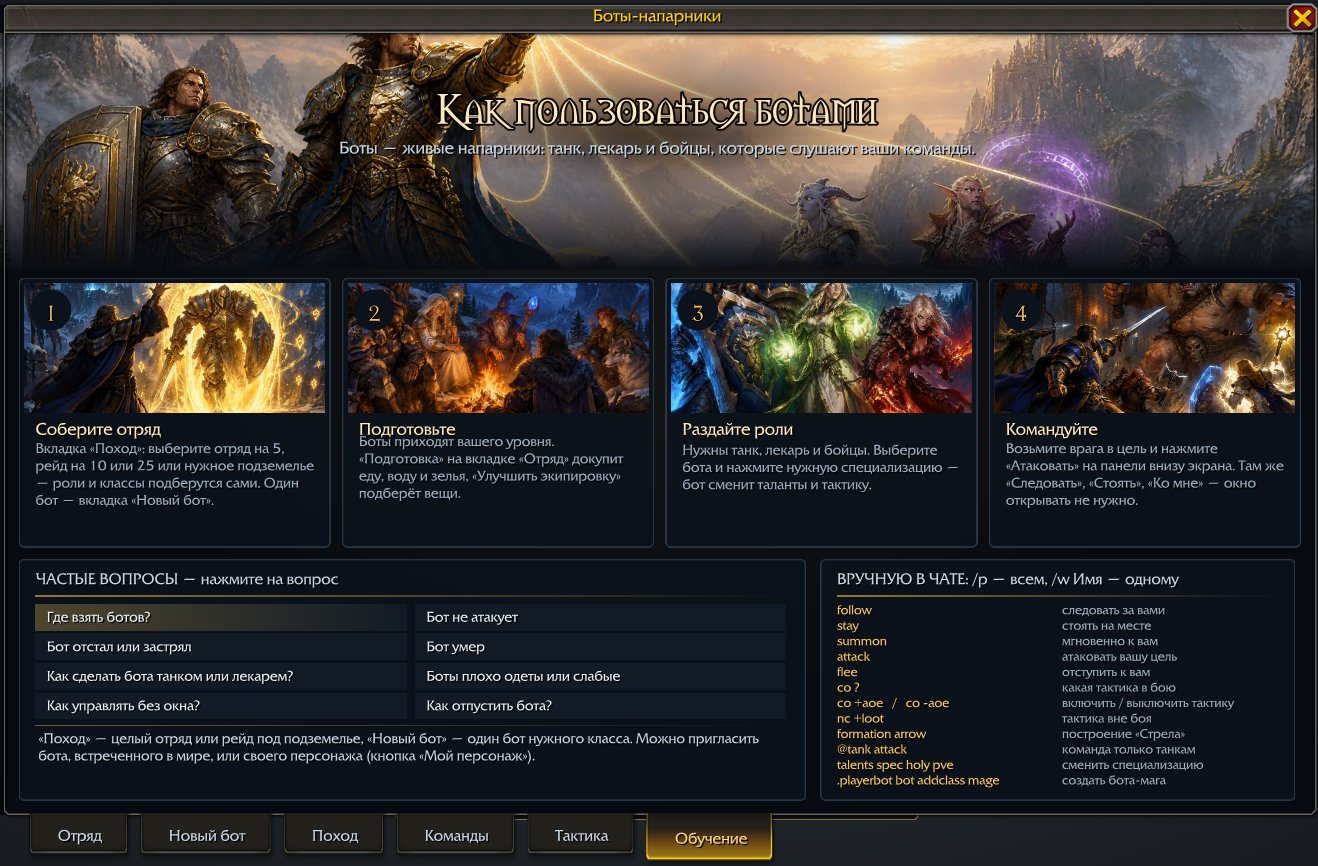This screenshot has width=1318, height=866.
Task: Click the «co +aoe / co -aoe» command
Action: point(893,703)
